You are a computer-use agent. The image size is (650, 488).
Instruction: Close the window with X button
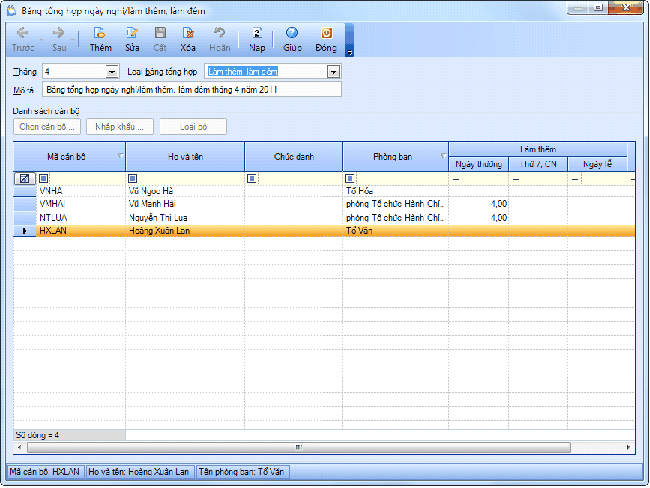626,8
